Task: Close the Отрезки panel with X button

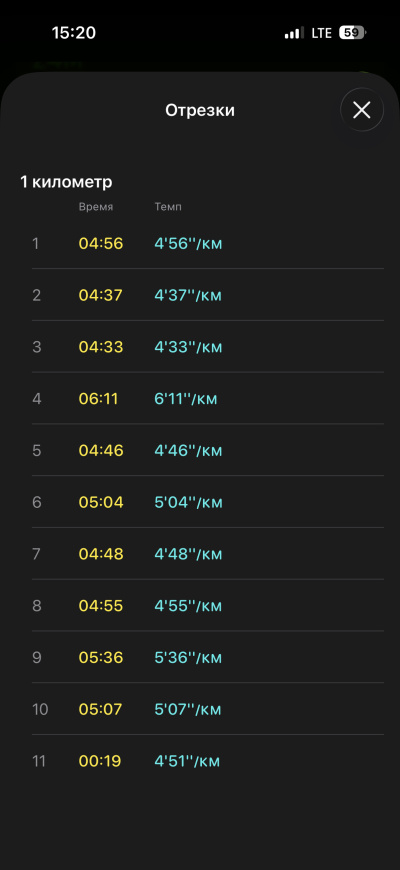Action: tap(362, 110)
